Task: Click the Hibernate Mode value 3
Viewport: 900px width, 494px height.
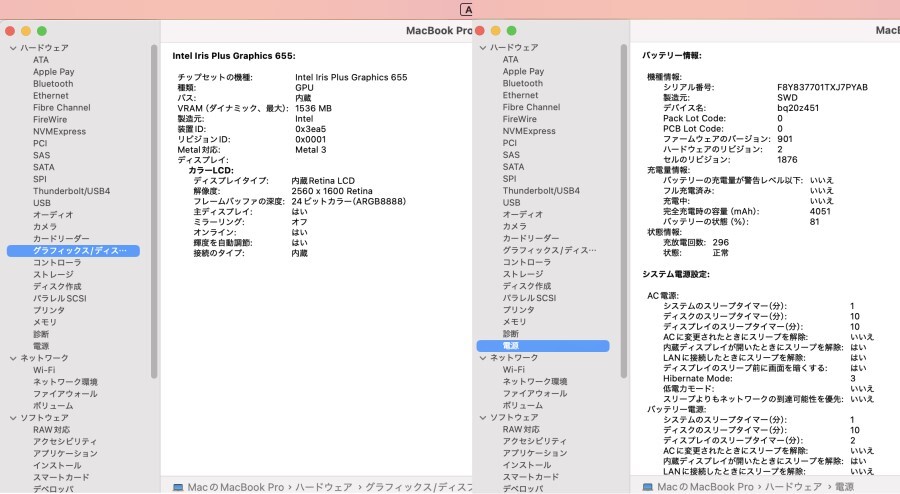Action: click(853, 379)
